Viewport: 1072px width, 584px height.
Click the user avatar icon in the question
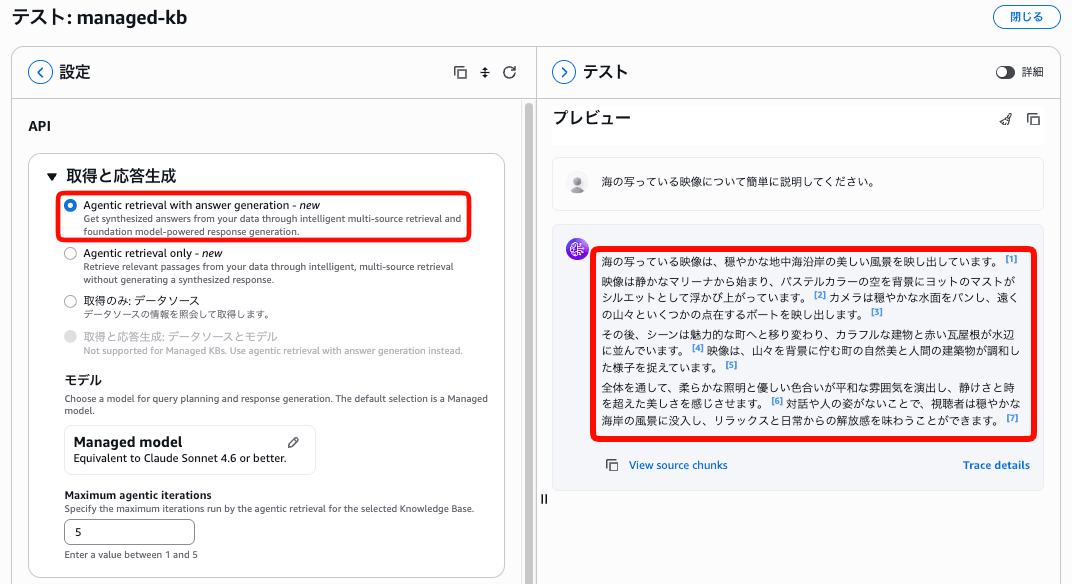[578, 183]
